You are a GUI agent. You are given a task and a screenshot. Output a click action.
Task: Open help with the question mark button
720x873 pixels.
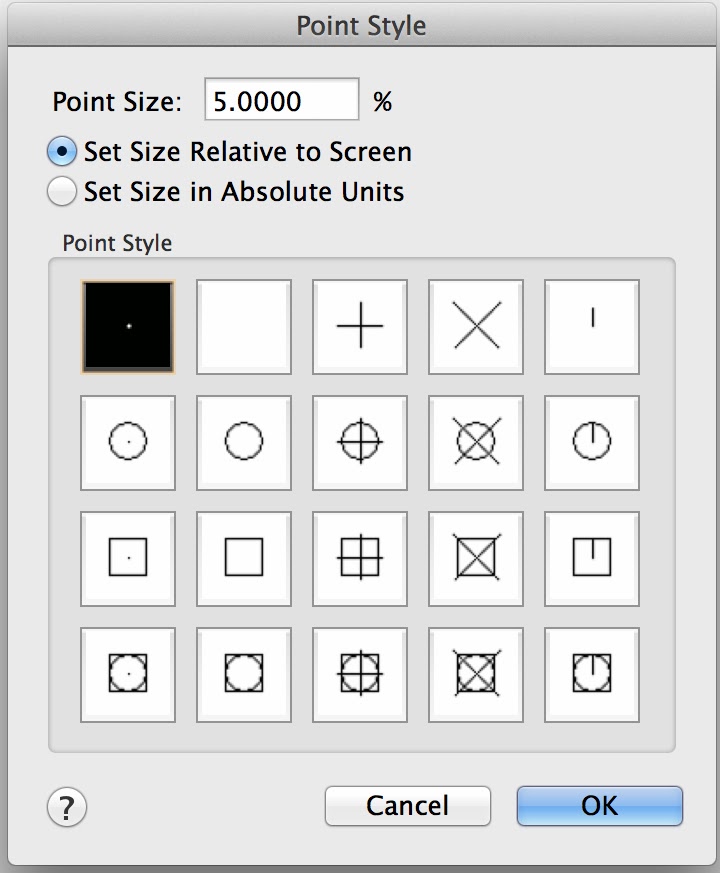[x=67, y=805]
